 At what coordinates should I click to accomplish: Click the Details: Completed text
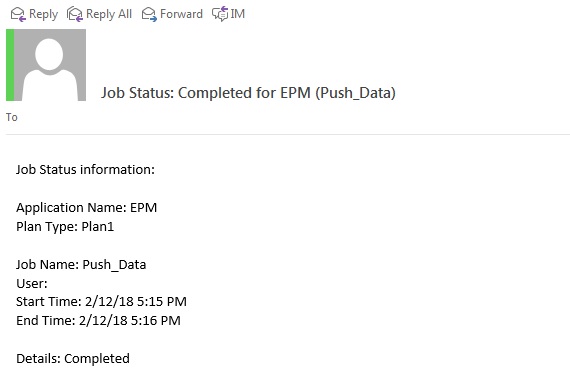pyautogui.click(x=73, y=359)
